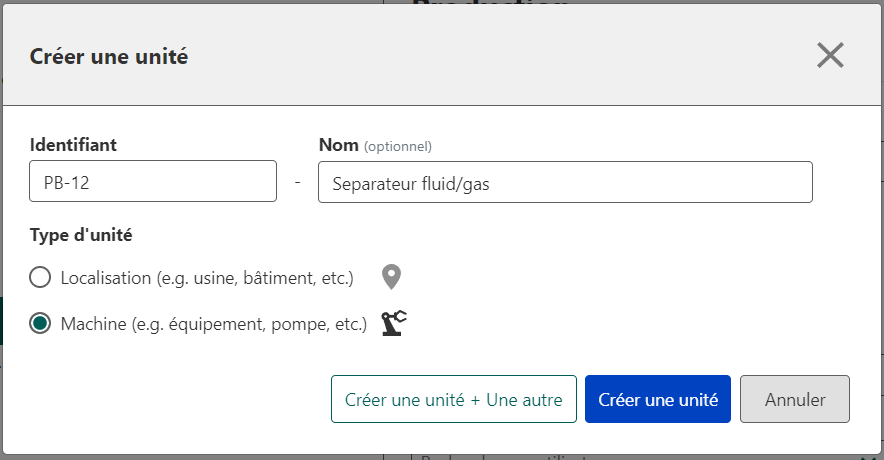This screenshot has width=884, height=460.
Task: Select the Machine radio button
Action: click(x=41, y=323)
